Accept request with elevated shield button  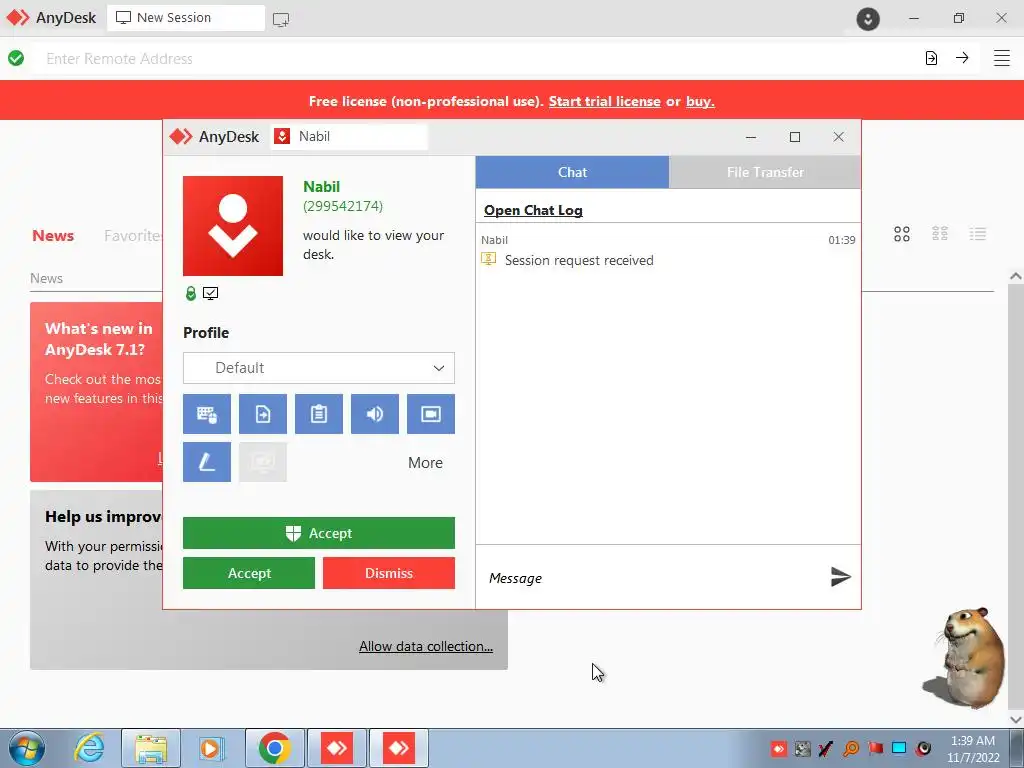click(319, 534)
